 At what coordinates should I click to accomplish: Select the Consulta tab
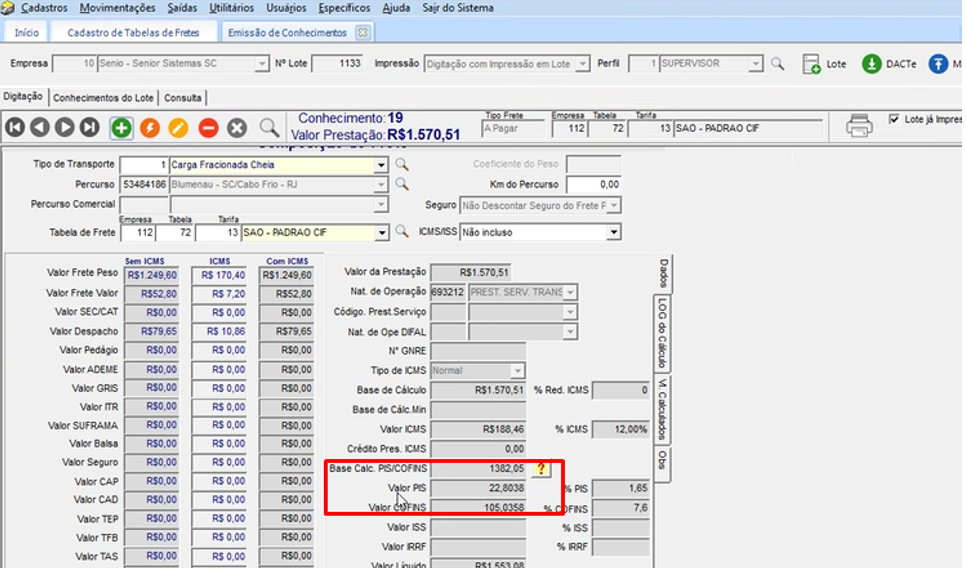pos(182,98)
